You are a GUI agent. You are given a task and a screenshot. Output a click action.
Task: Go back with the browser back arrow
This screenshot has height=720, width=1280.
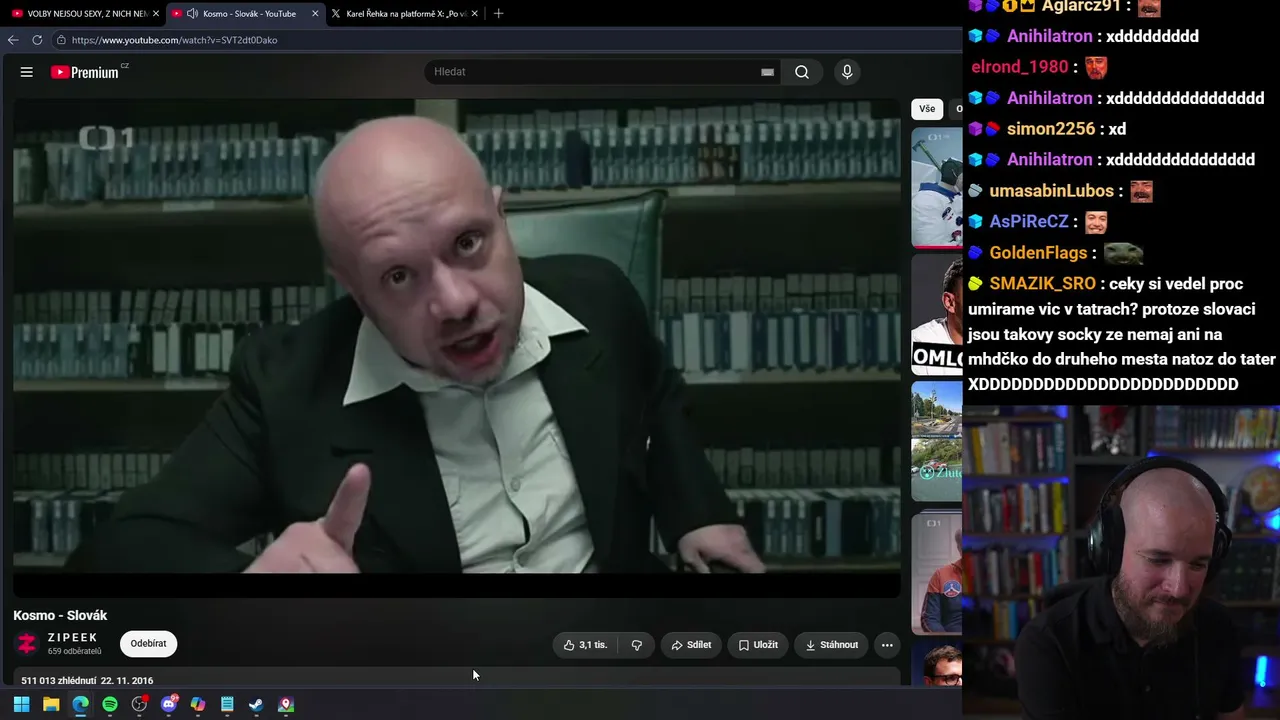click(x=13, y=40)
